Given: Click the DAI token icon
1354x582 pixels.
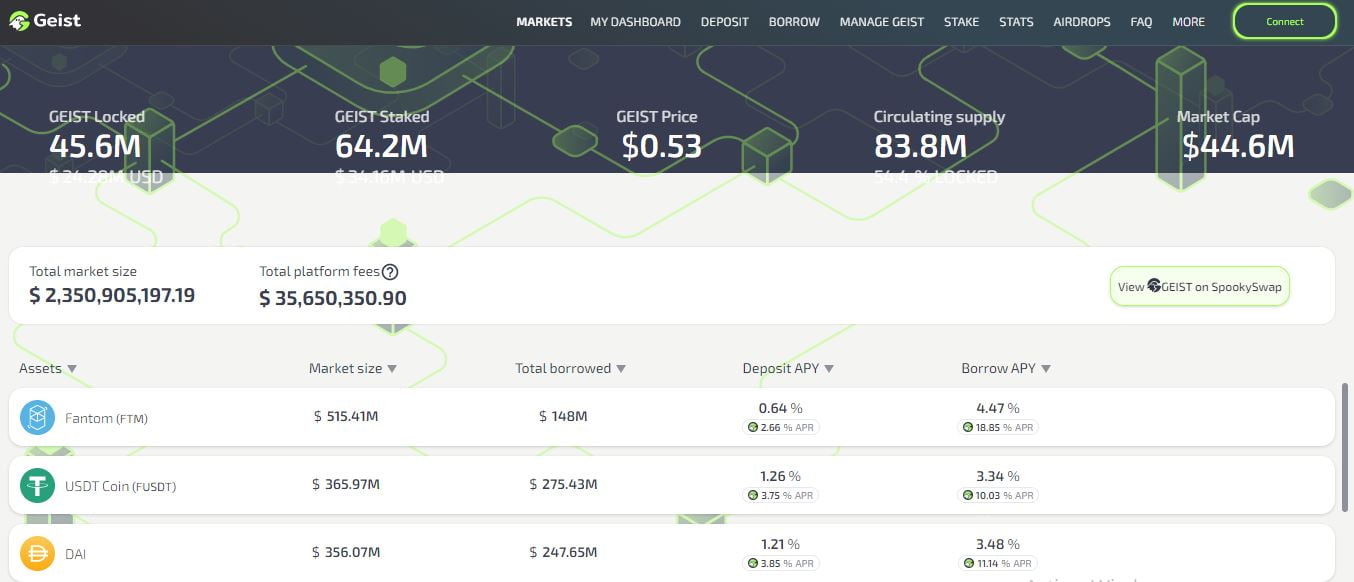Looking at the screenshot, I should 37,552.
